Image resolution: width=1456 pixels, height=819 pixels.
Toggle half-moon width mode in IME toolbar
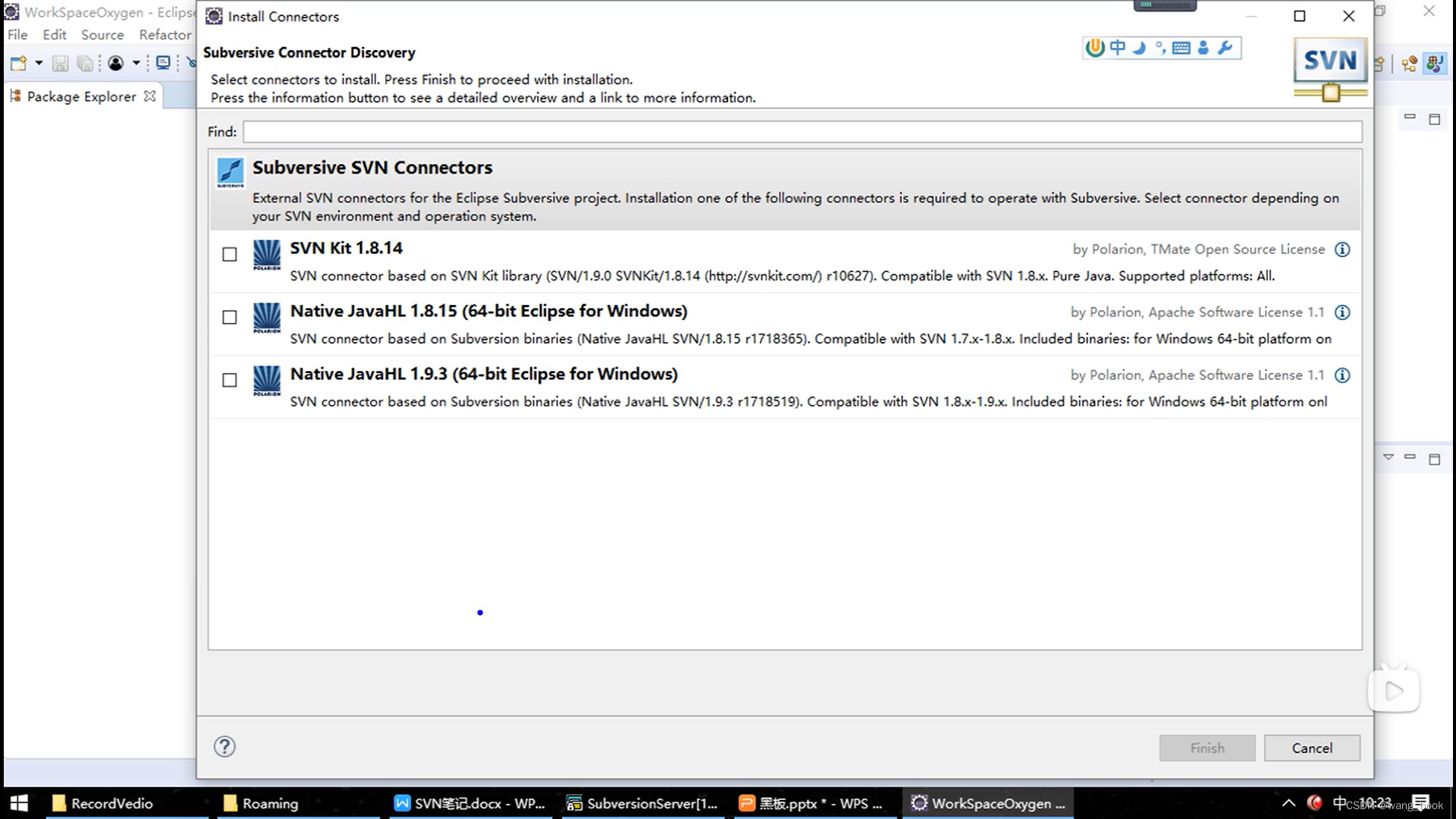1139,48
